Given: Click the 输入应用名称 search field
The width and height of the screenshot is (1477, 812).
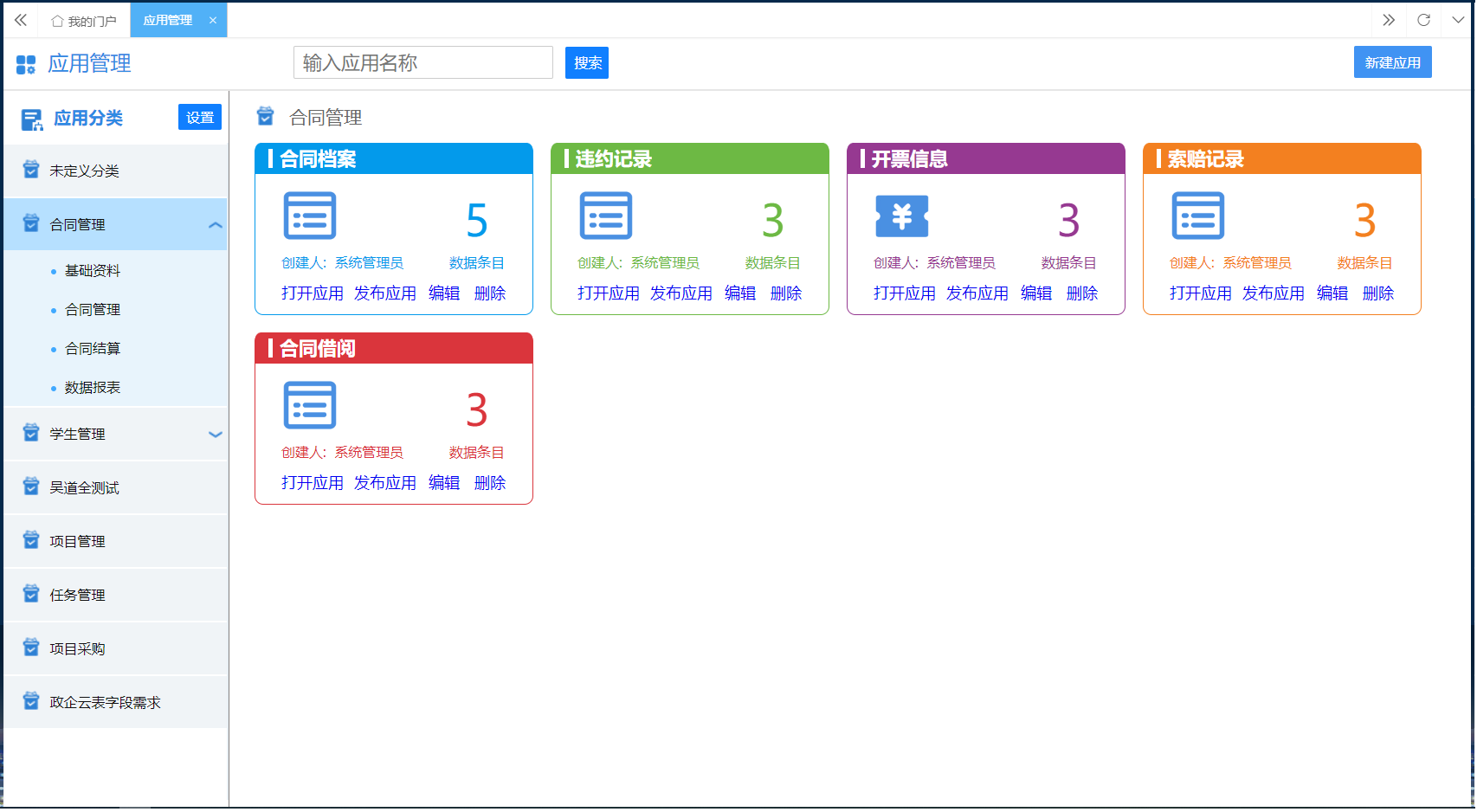Looking at the screenshot, I should click(422, 63).
